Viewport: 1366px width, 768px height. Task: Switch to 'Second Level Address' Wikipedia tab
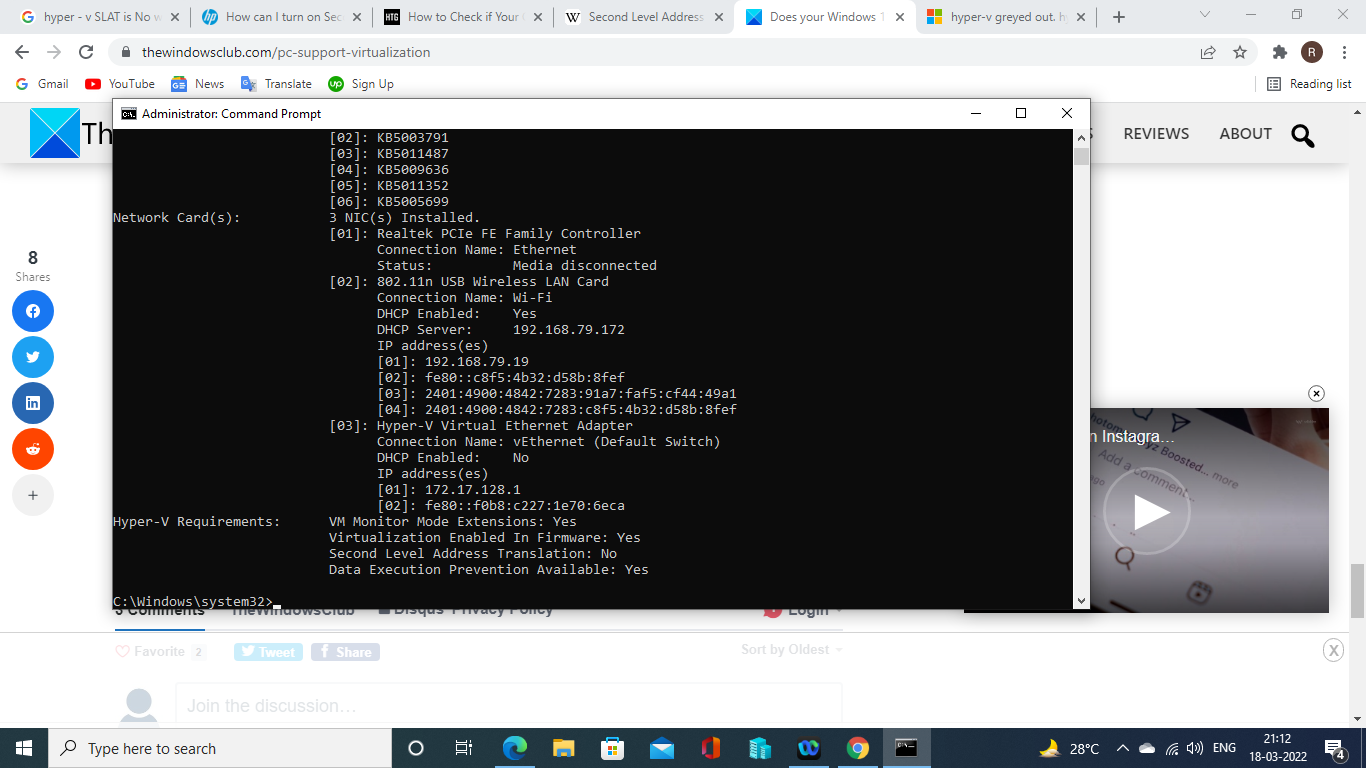click(x=644, y=17)
